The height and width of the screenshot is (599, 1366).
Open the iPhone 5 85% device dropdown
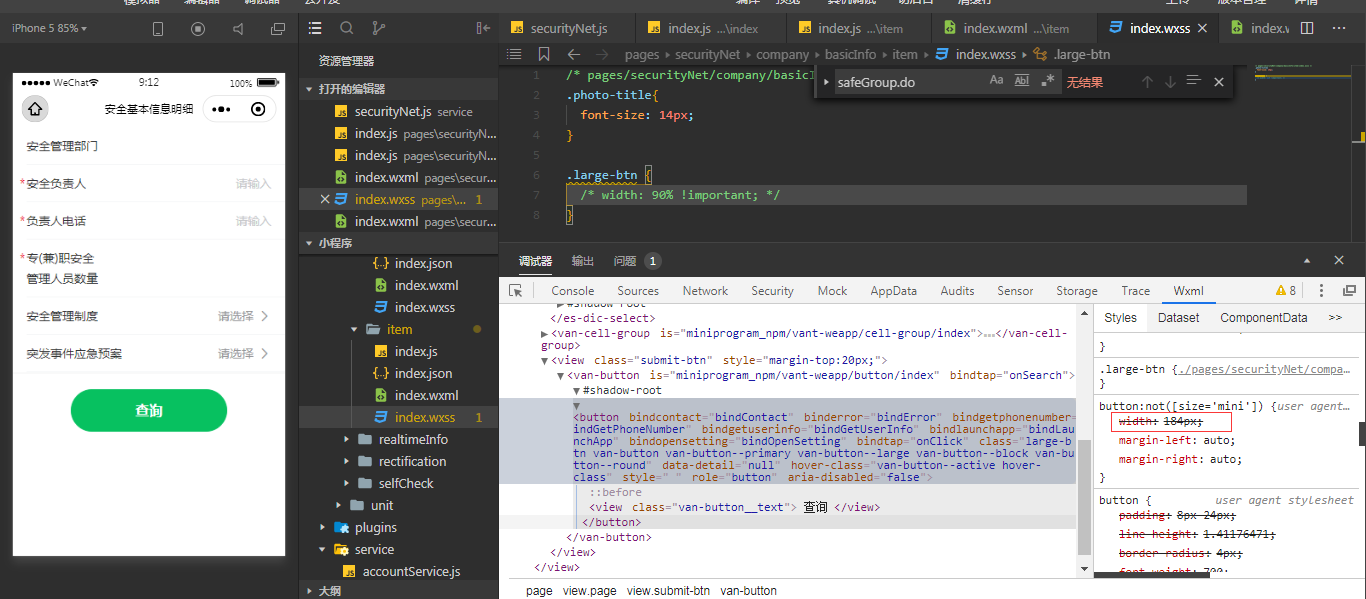click(49, 28)
